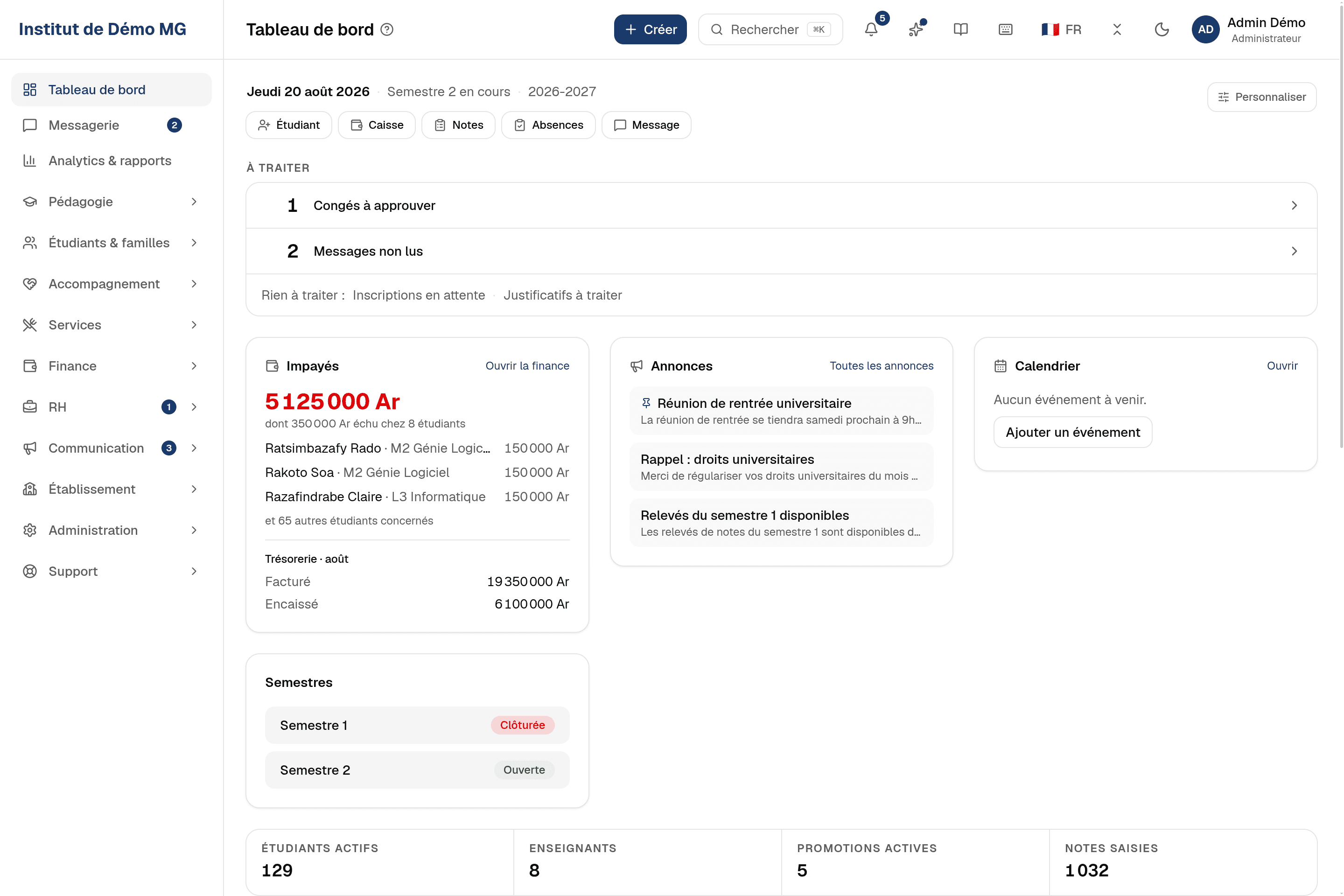Open Messagerie in sidebar

click(x=112, y=125)
